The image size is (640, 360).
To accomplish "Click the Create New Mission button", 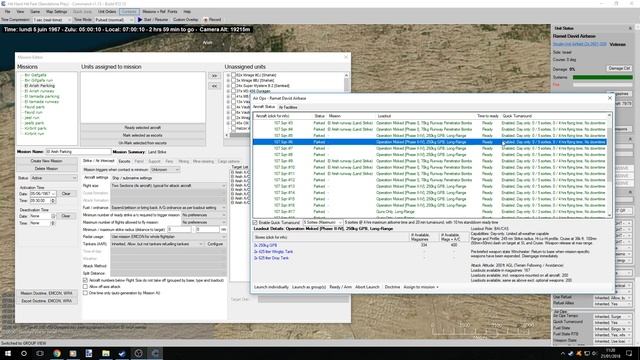I will 47,161.
